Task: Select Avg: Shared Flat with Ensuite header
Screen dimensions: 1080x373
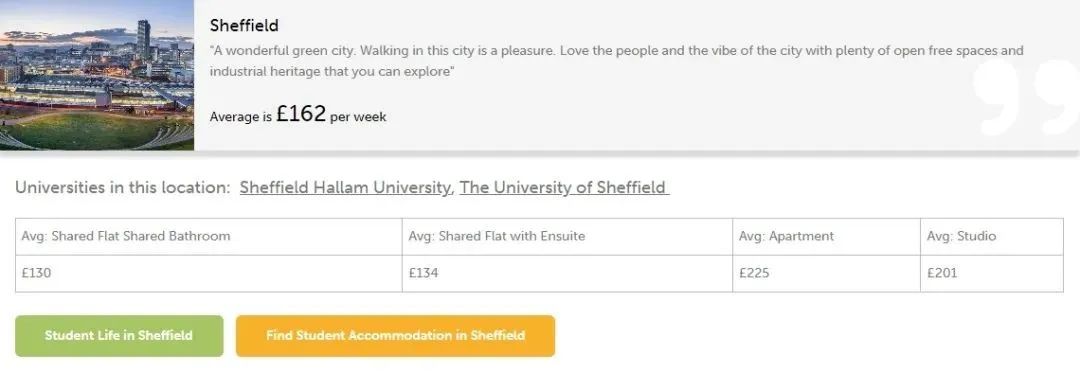Action: pyautogui.click(x=568, y=237)
